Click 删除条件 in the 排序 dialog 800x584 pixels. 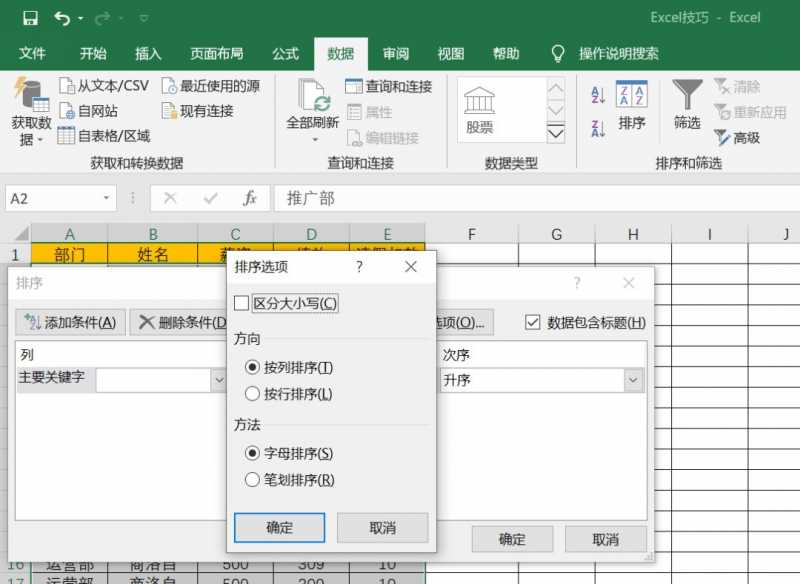click(179, 322)
